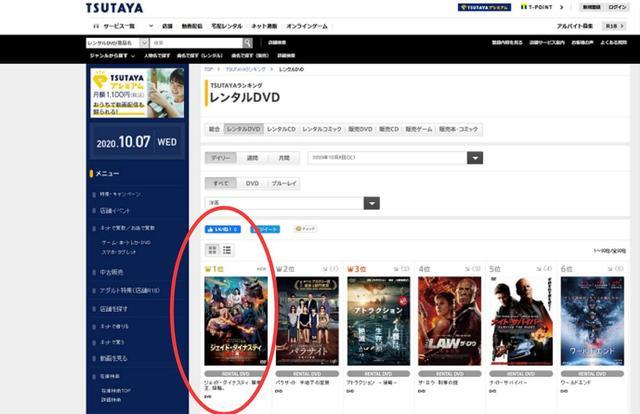Open 店舗 in the top navigation
This screenshot has height=414, width=640.
pyautogui.click(x=167, y=26)
